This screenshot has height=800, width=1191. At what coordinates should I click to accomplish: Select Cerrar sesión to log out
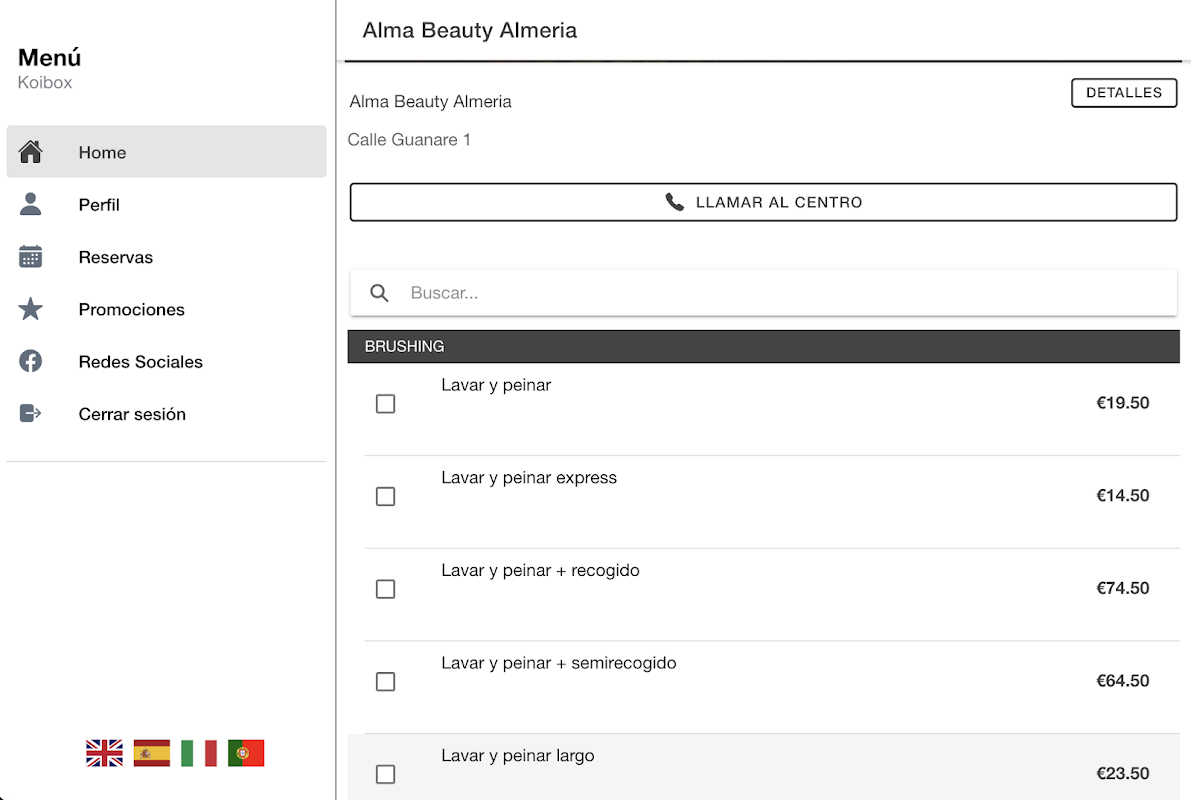pos(166,413)
